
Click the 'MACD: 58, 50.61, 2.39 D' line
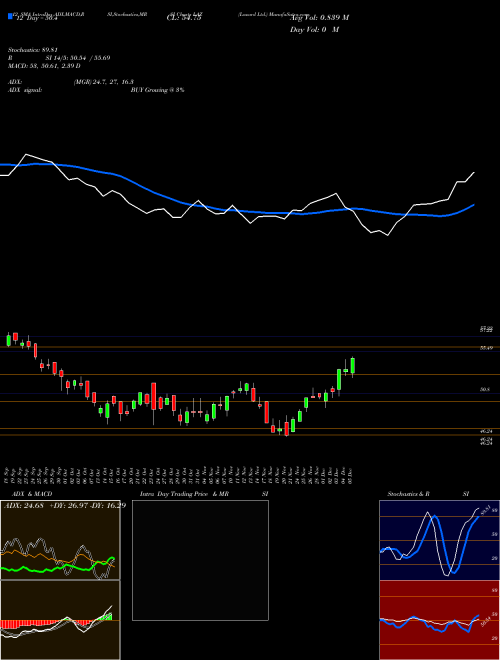coord(44,66)
